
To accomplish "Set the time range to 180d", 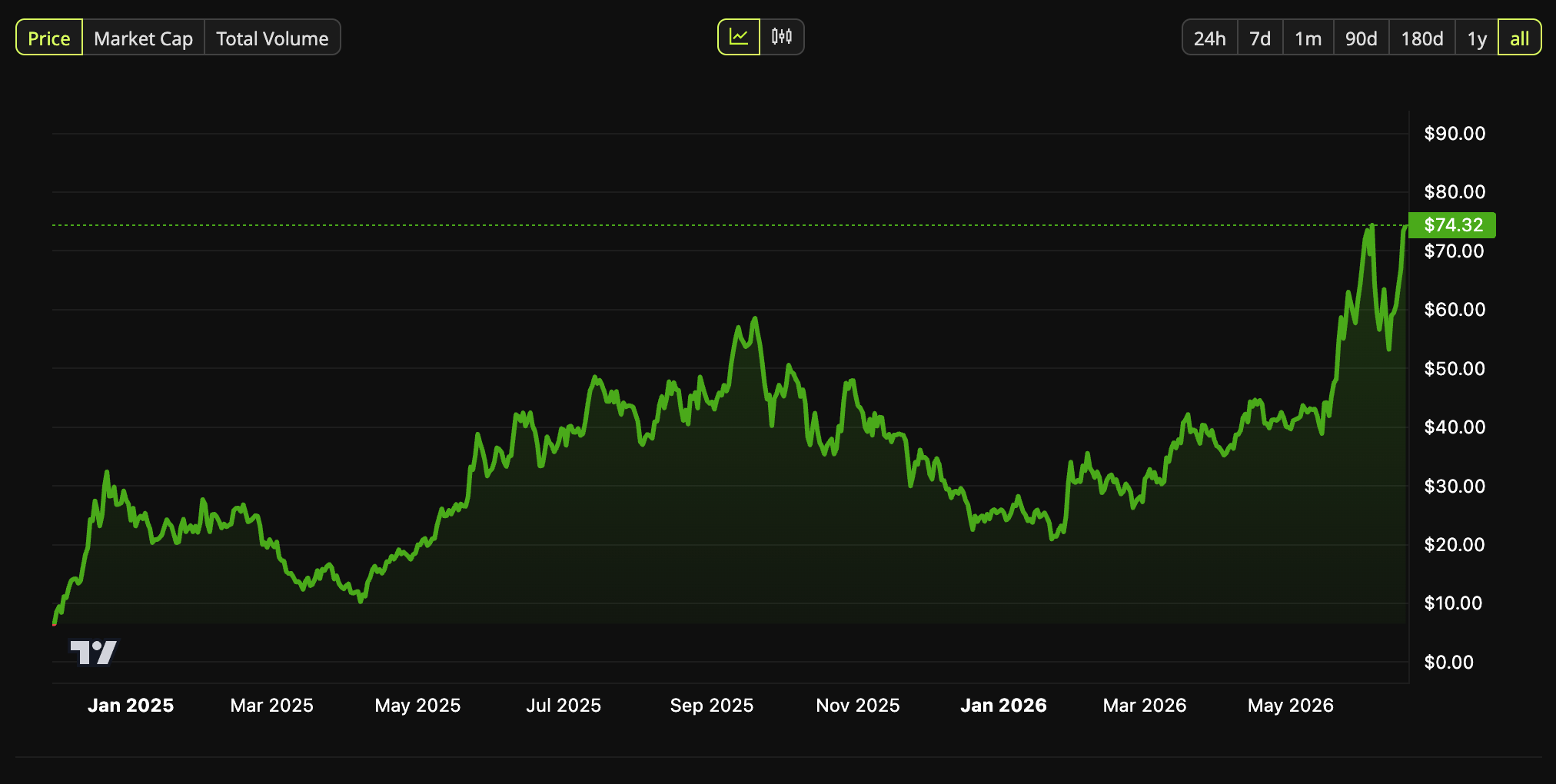I will (1421, 38).
